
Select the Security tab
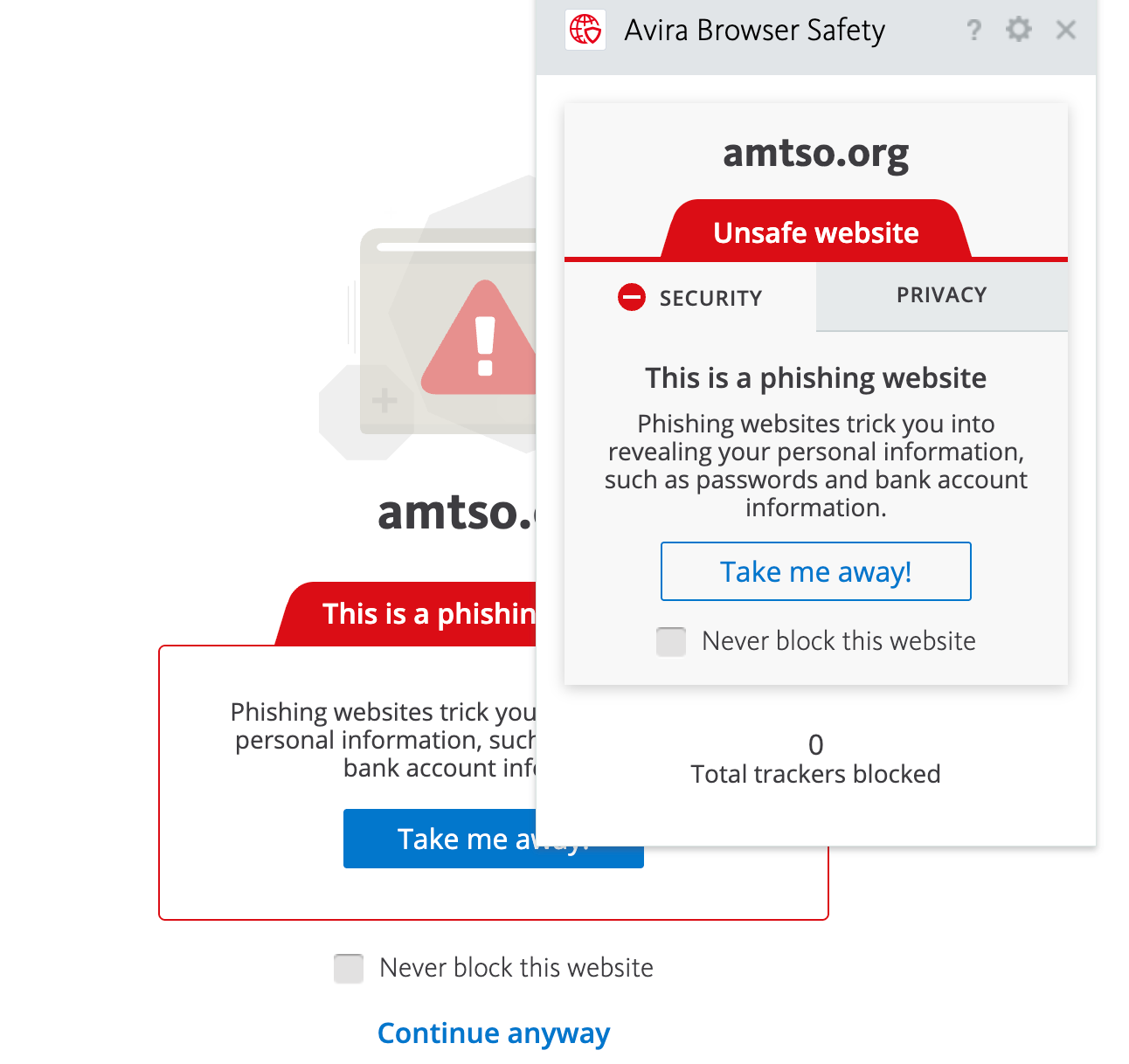coord(710,298)
